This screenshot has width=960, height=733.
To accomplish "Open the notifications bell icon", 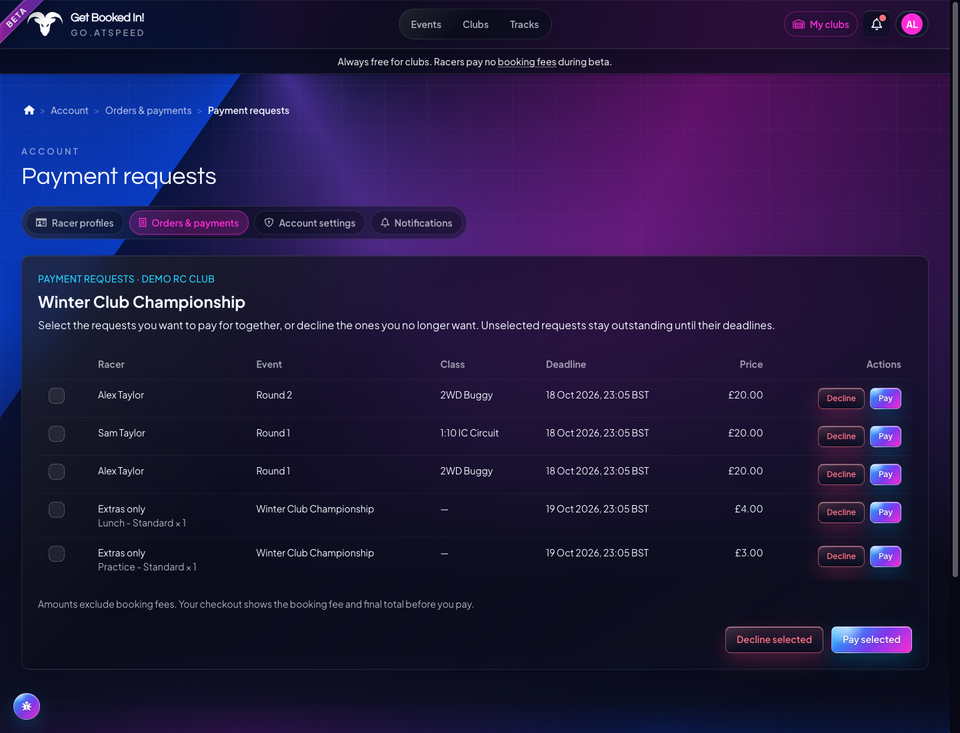I will (x=877, y=24).
